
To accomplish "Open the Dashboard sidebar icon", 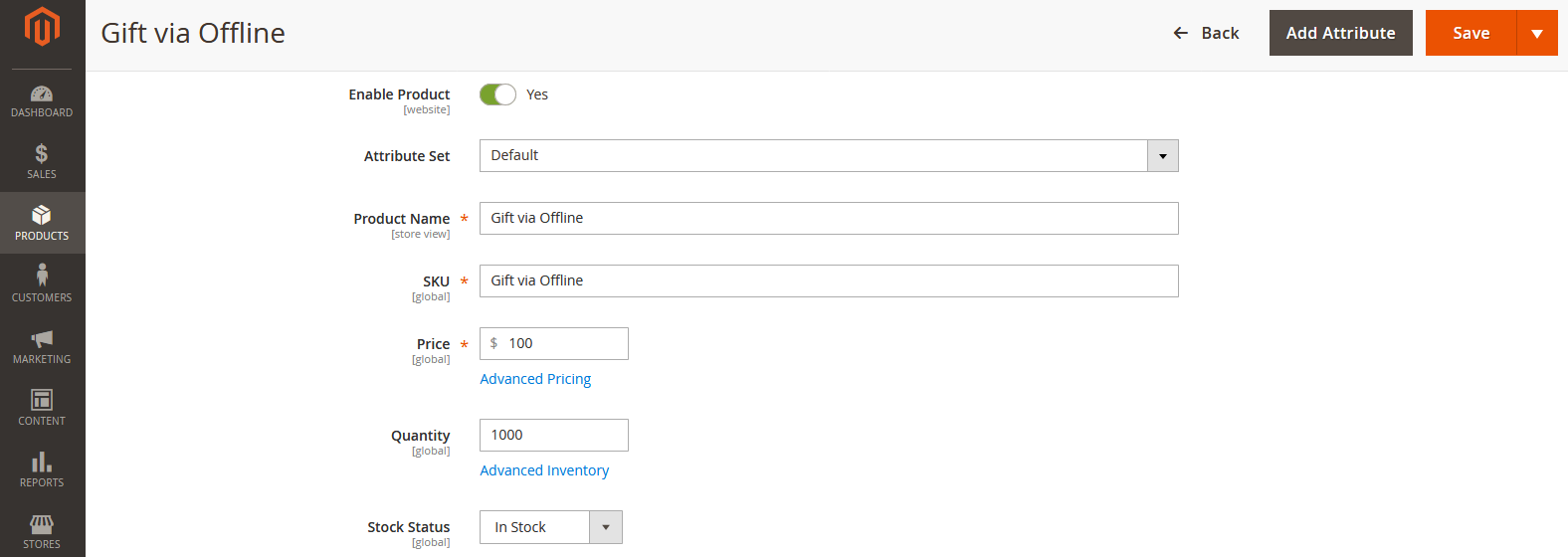I will click(x=42, y=94).
